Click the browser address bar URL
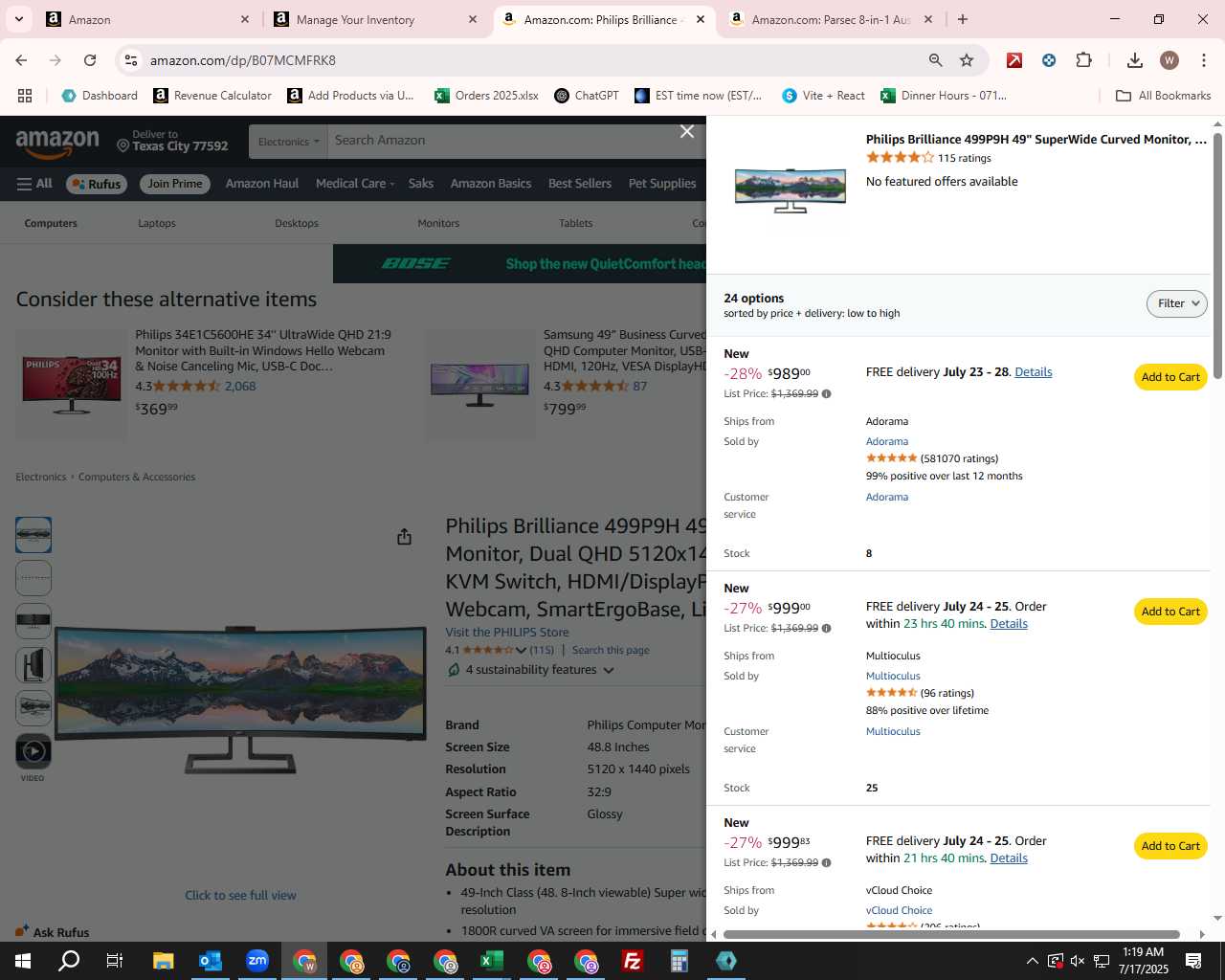The width and height of the screenshot is (1225, 980). (x=243, y=60)
